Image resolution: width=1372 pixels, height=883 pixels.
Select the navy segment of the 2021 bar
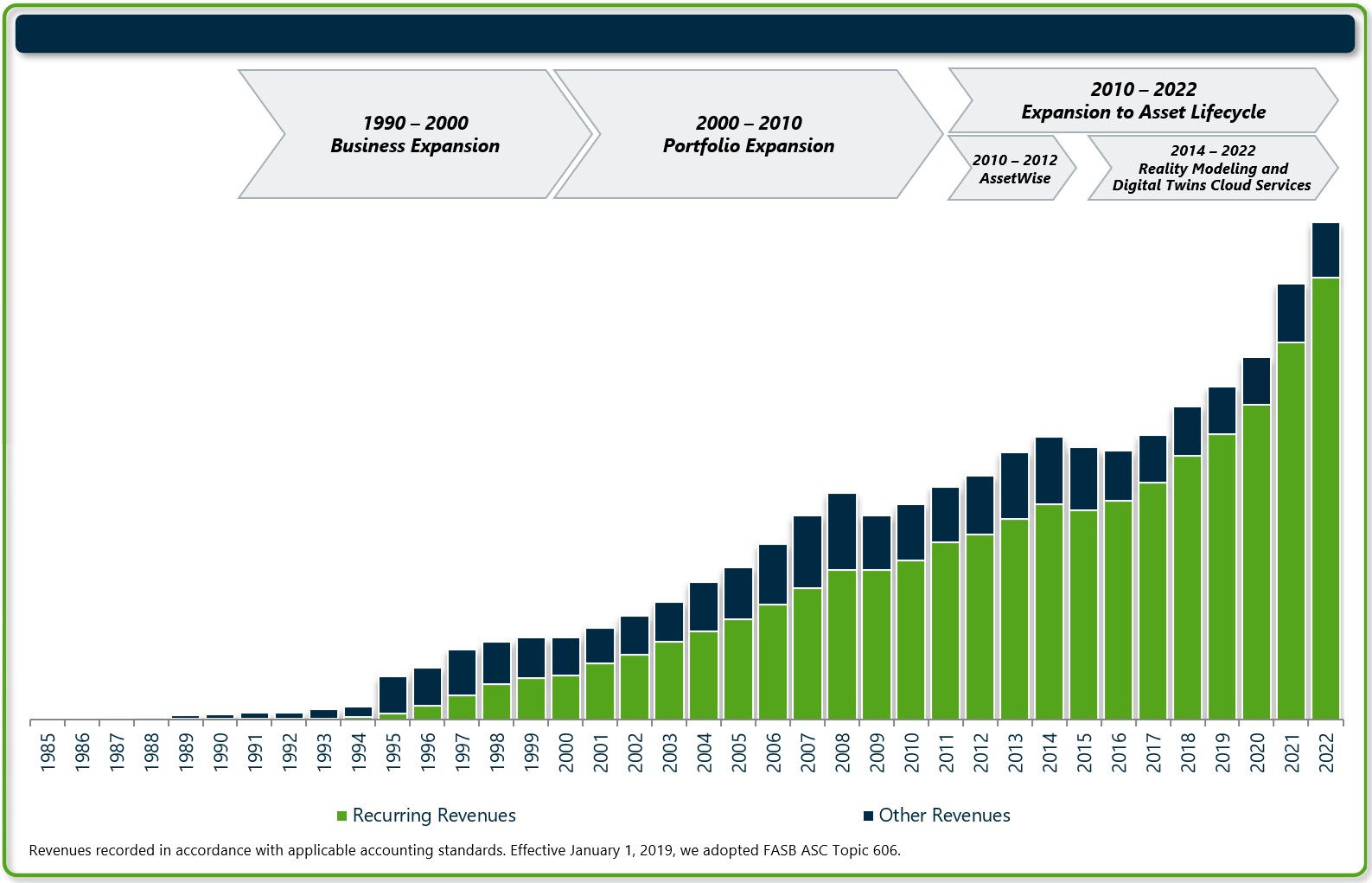(1291, 313)
